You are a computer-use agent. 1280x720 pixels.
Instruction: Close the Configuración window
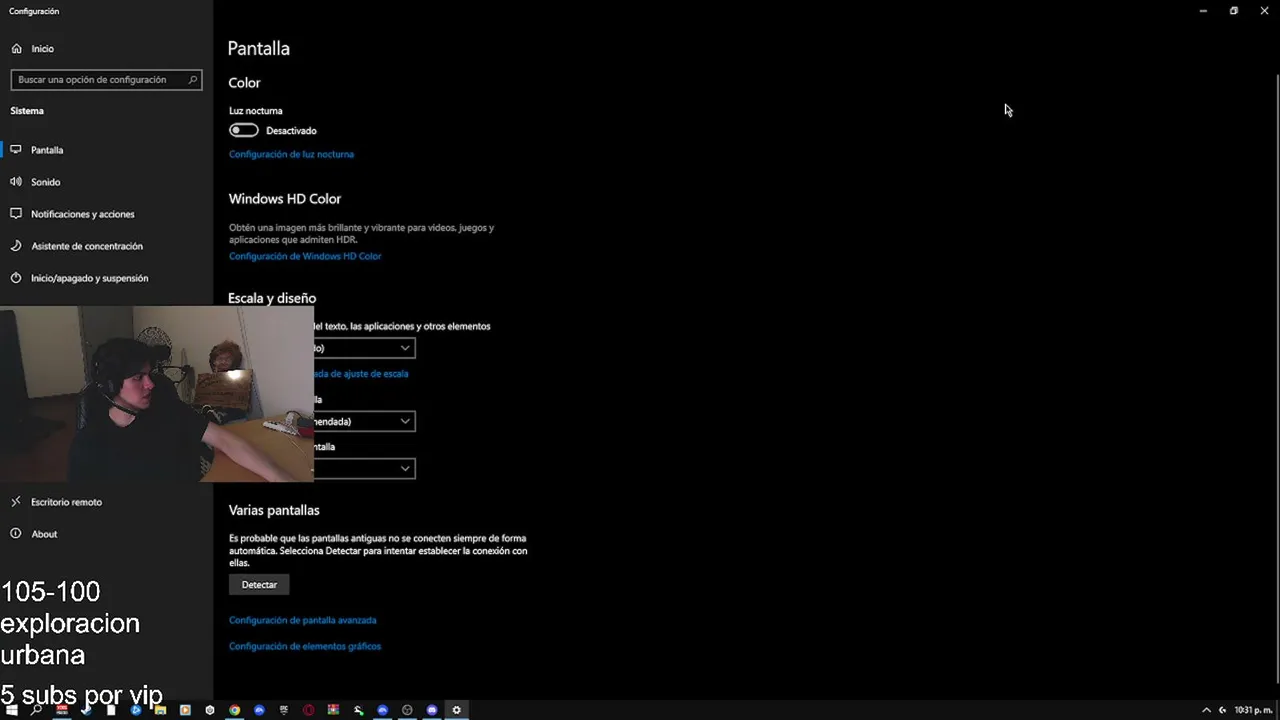tap(1264, 11)
